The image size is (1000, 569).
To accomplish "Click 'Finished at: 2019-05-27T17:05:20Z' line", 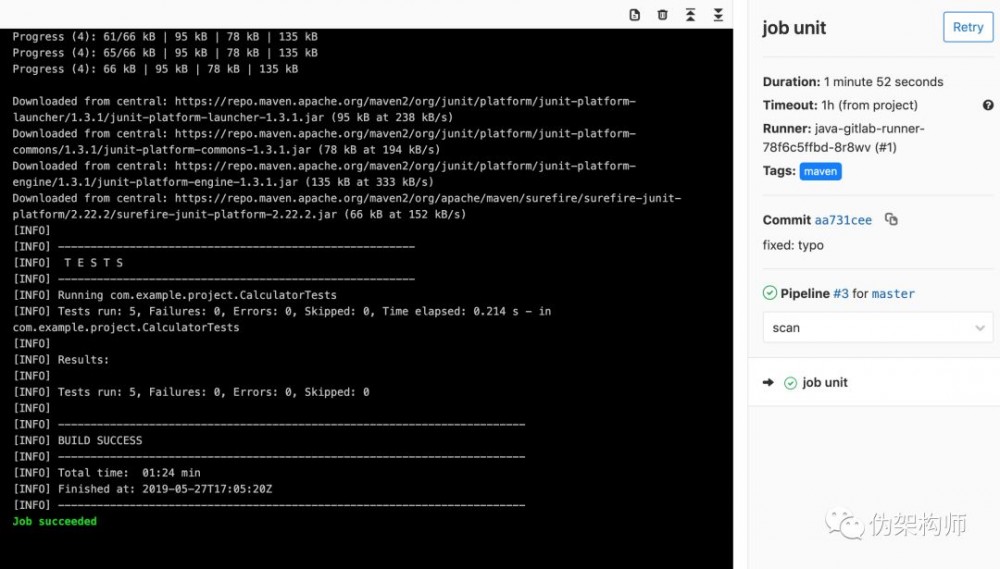I will point(142,489).
